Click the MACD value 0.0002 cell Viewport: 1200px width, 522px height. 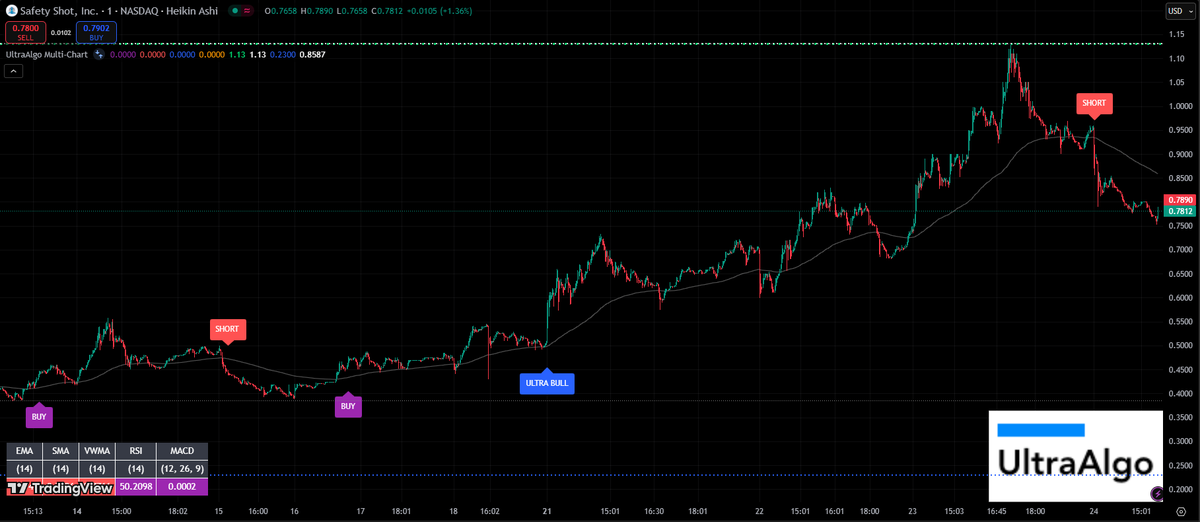182,487
